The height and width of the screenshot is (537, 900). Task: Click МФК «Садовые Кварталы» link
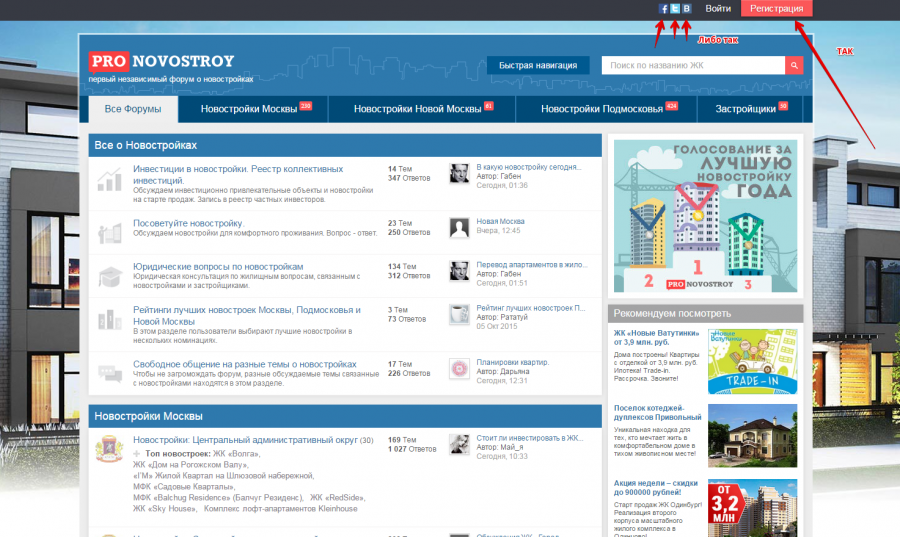[x=184, y=487]
